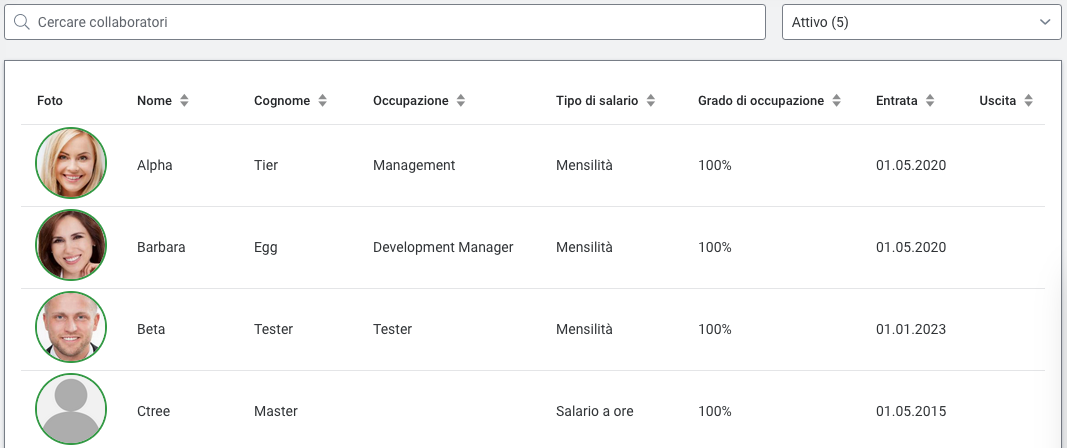Select the Development Manager occupation cell
The width and height of the screenshot is (1067, 448).
442,247
